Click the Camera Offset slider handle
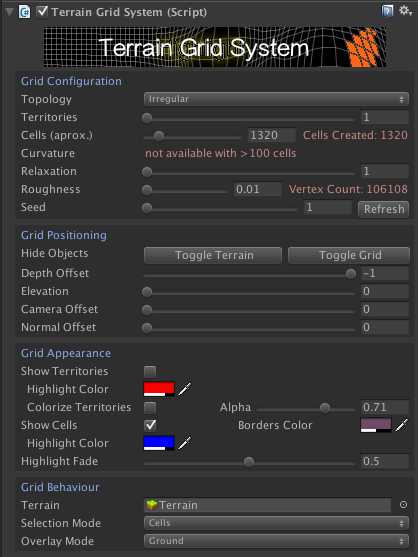 point(147,310)
